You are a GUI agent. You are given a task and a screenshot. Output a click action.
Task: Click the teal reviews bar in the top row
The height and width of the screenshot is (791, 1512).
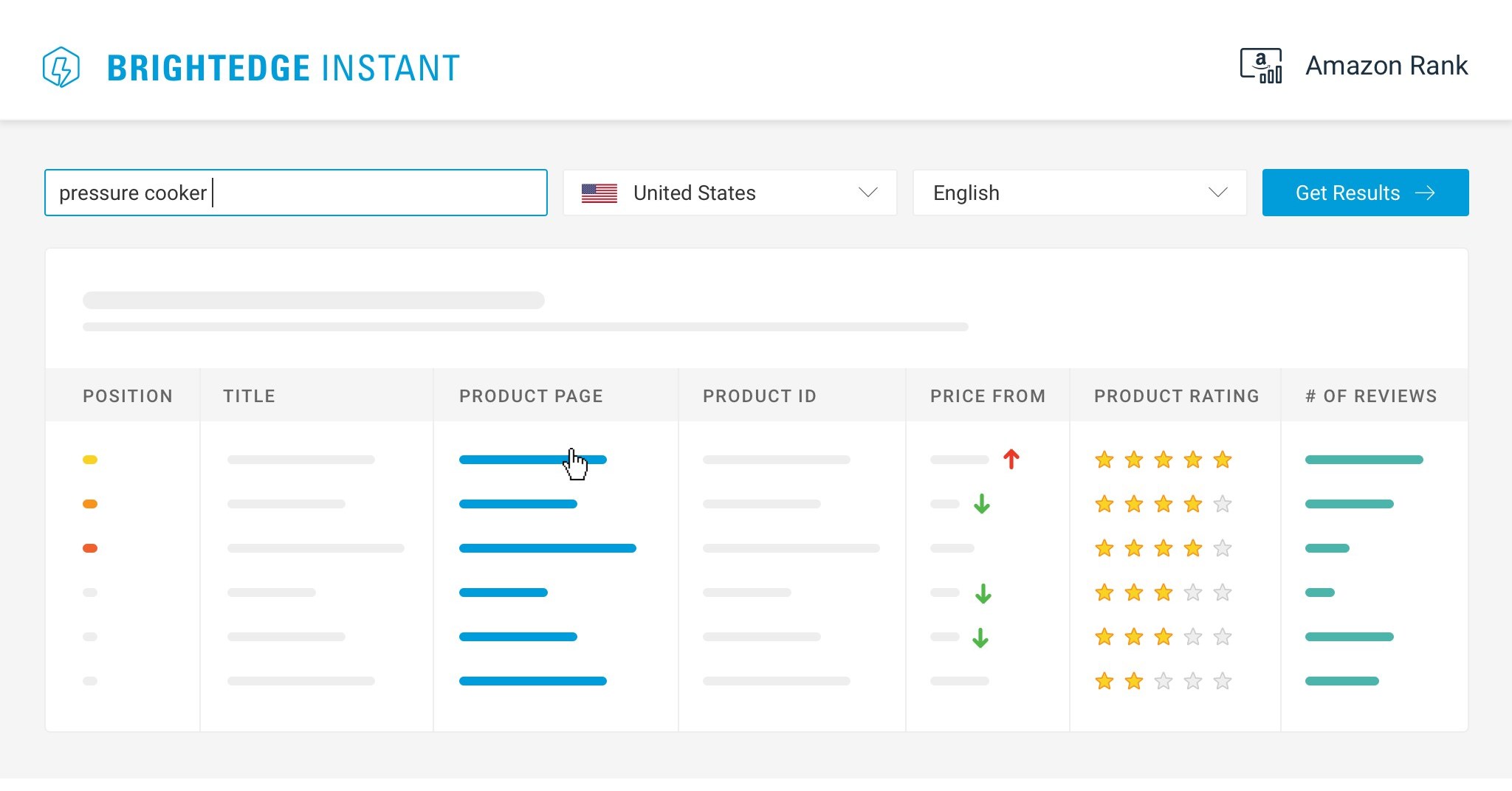1364,459
